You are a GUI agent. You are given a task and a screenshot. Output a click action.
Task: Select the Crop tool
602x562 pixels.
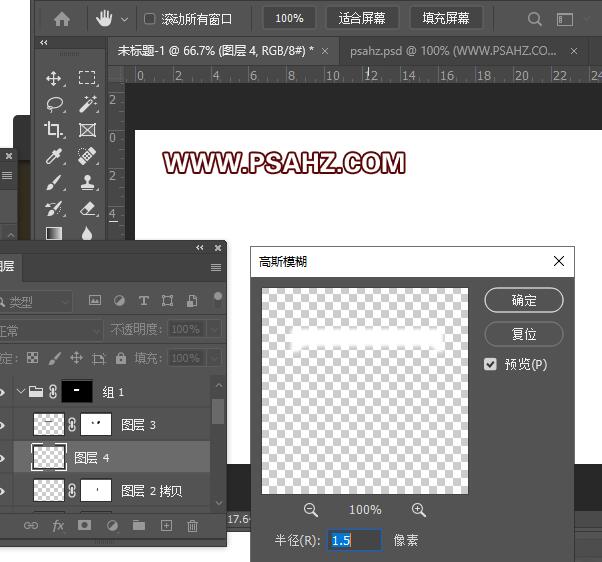coord(53,130)
